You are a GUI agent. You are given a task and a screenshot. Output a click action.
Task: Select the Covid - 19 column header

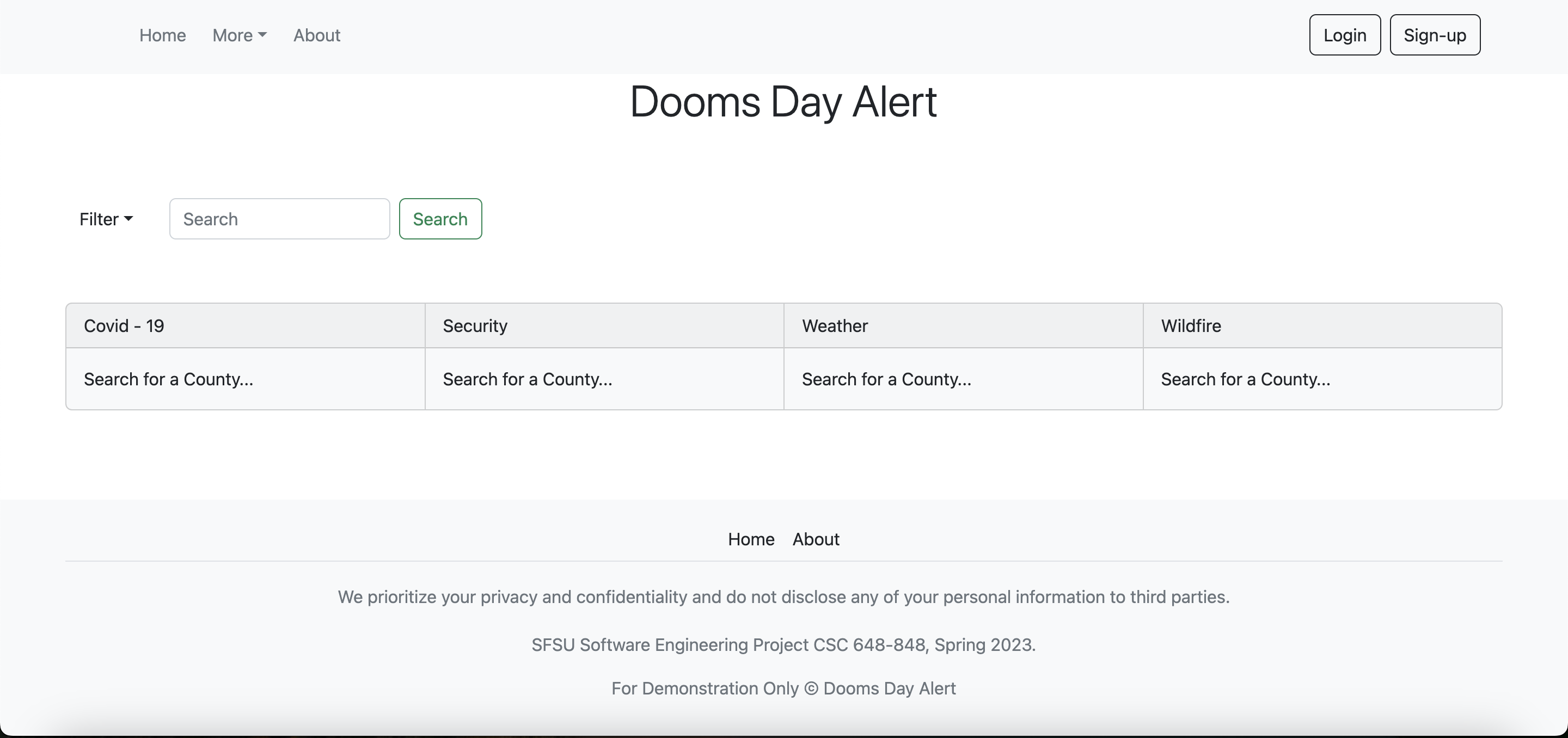tap(124, 325)
